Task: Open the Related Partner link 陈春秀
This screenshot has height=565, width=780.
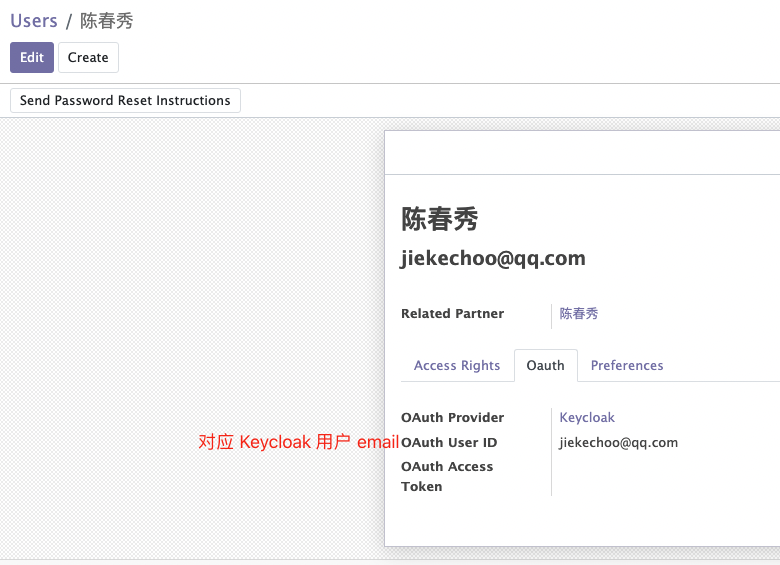Action: [x=579, y=313]
